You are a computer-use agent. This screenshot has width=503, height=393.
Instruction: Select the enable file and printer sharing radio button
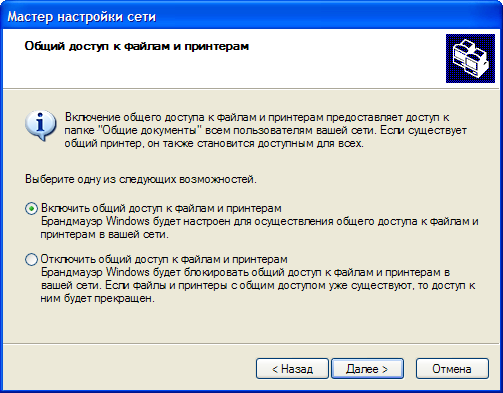point(31,209)
